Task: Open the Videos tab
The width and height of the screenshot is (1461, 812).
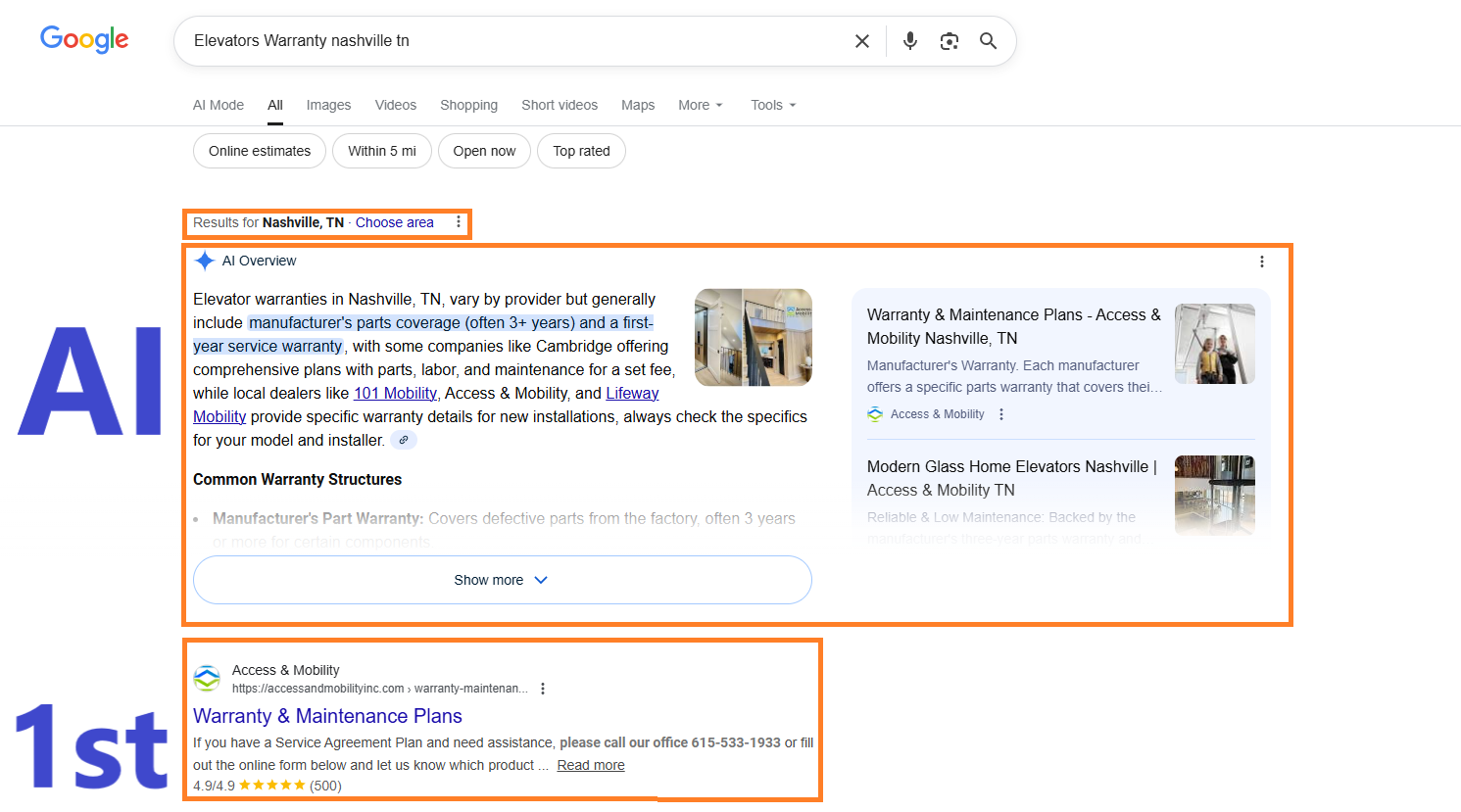Action: pyautogui.click(x=396, y=105)
